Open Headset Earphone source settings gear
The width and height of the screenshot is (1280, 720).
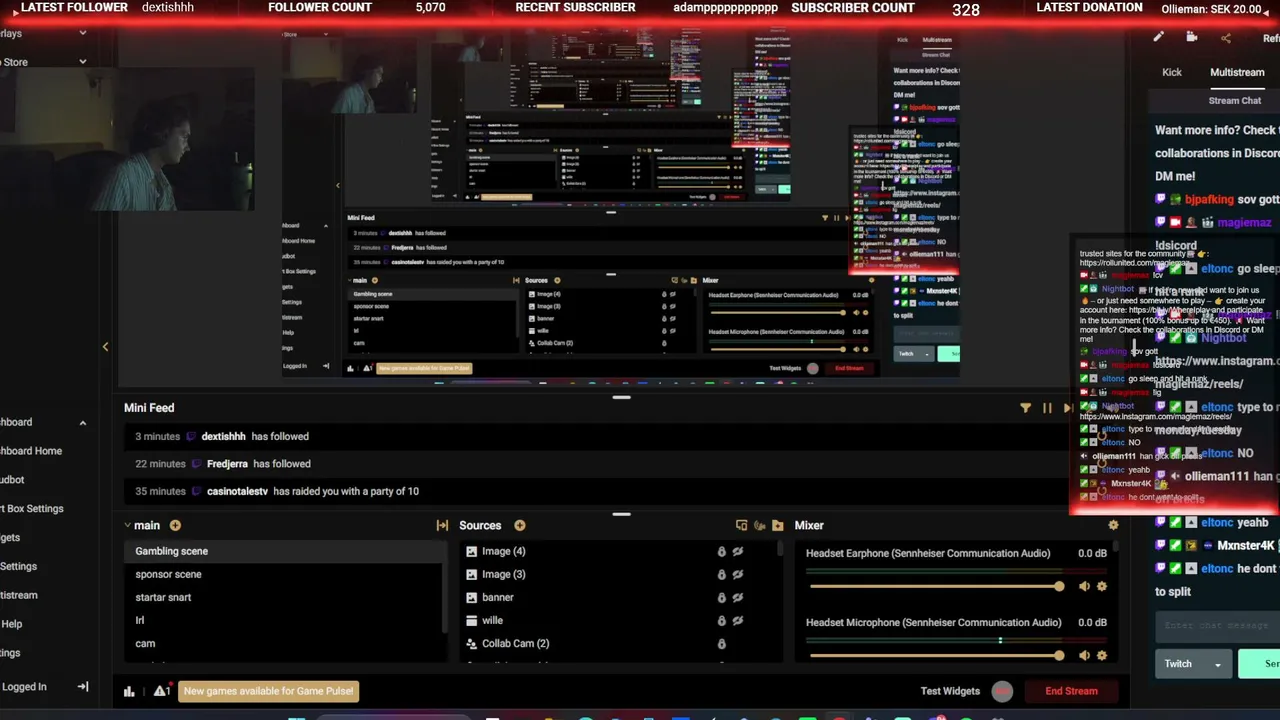(x=1102, y=587)
